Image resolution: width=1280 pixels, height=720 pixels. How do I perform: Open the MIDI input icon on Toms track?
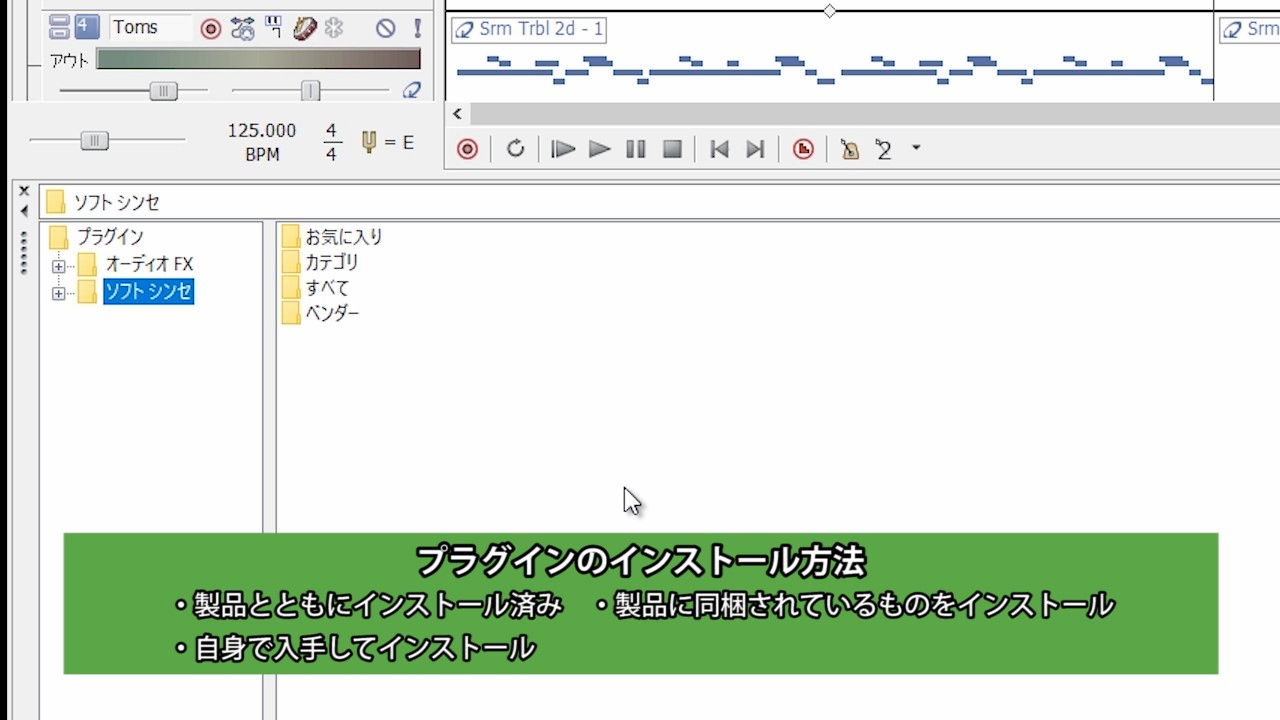click(271, 28)
